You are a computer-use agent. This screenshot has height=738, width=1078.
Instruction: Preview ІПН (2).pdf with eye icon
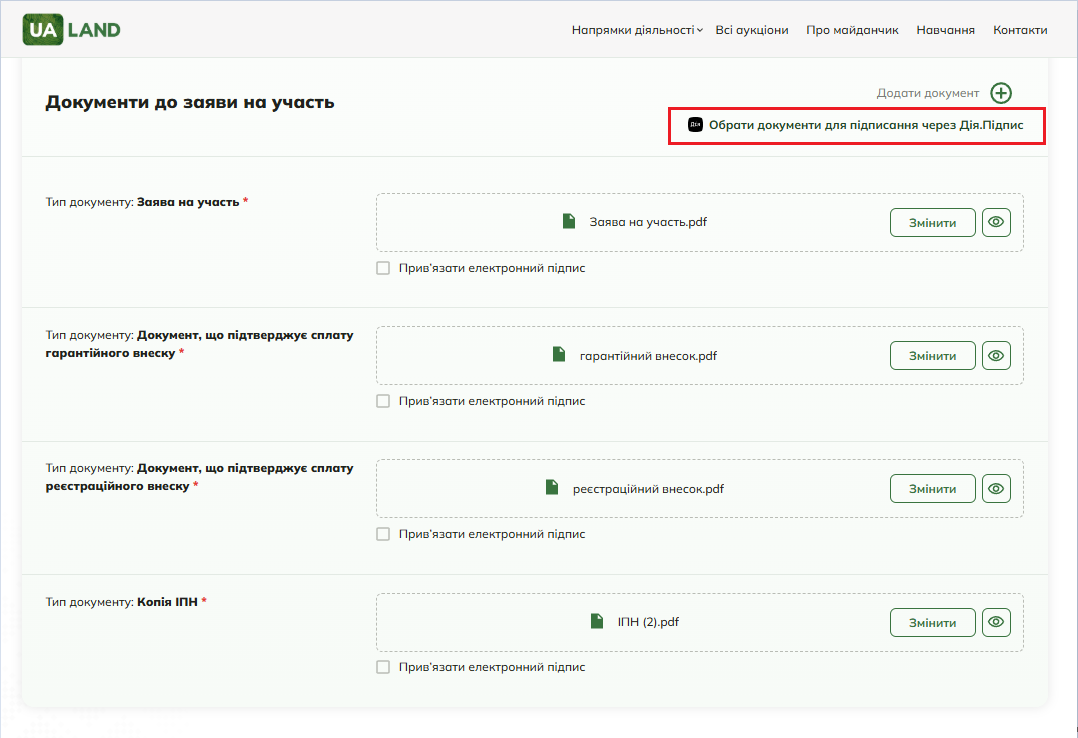996,622
